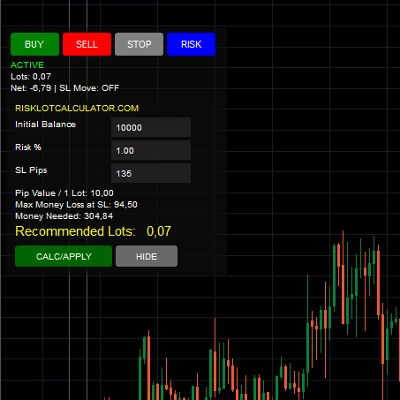The height and width of the screenshot is (400, 400).
Task: Click the Lots: 0,07 readout
Action: 31,77
